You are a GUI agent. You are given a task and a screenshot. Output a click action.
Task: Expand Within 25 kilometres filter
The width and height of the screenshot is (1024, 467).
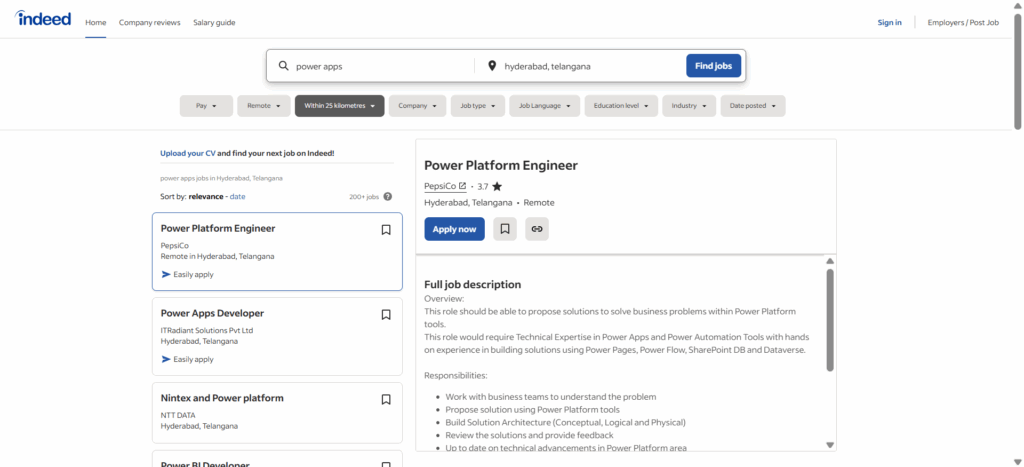pos(340,106)
